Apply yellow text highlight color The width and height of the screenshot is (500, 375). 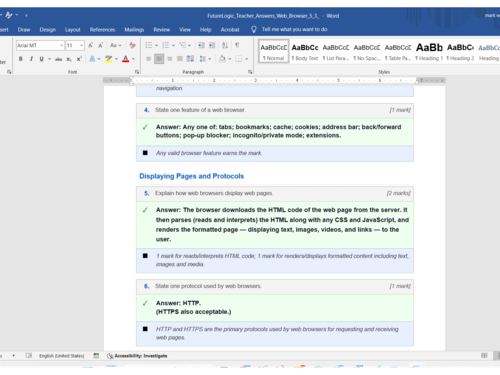tap(109, 59)
